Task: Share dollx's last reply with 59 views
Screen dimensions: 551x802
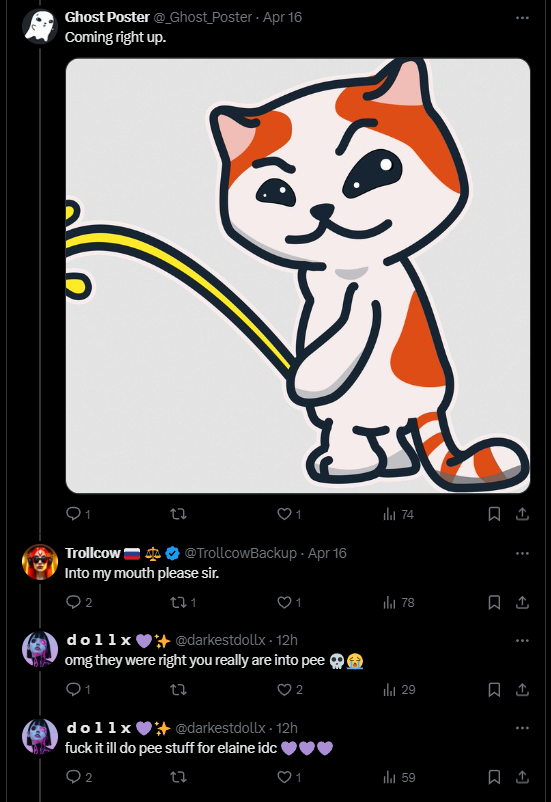Action: coord(522,777)
